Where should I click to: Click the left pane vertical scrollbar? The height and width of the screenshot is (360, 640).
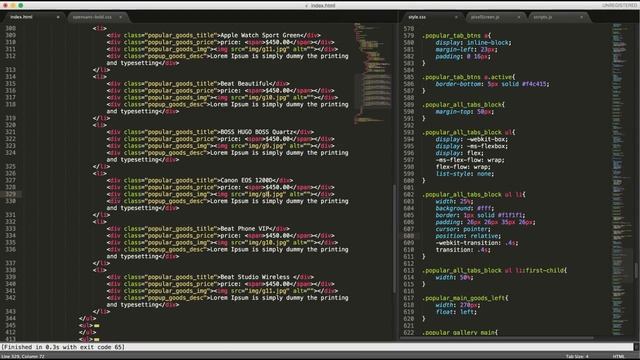point(394,239)
